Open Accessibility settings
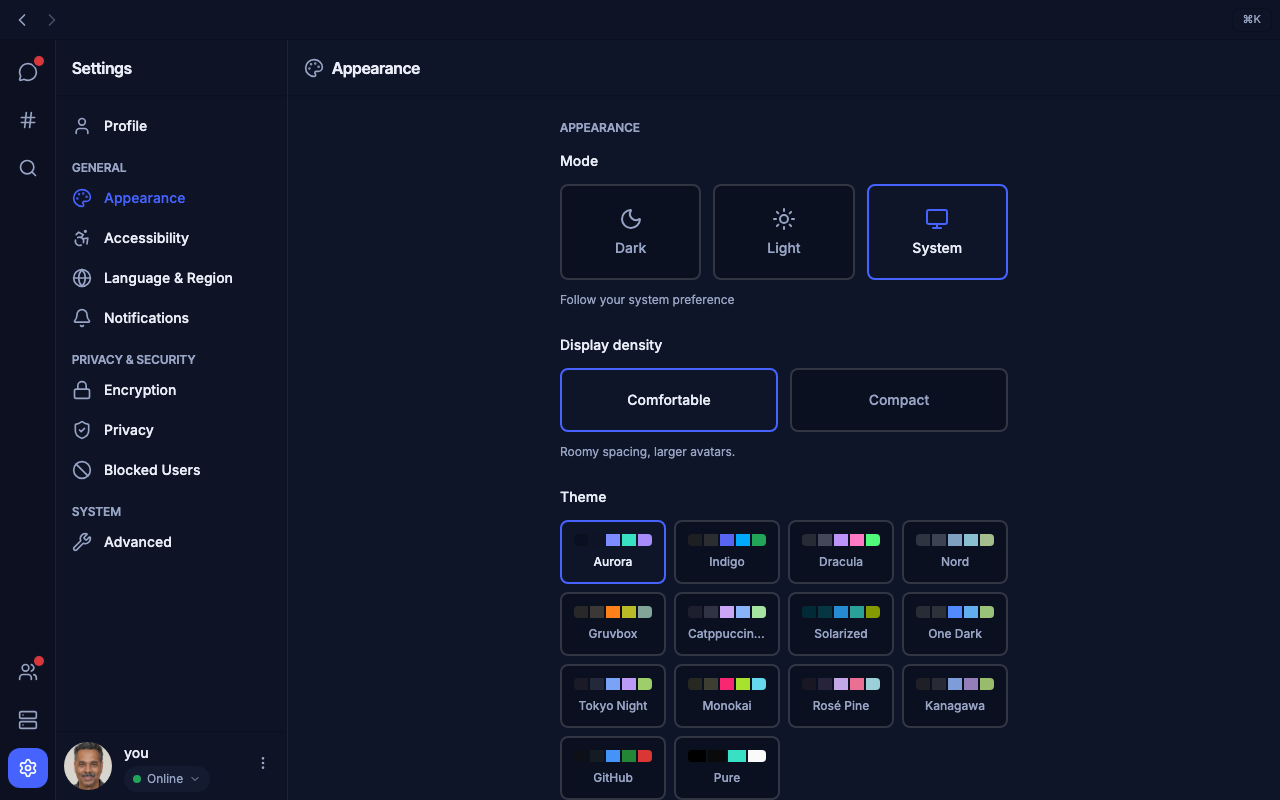 pyautogui.click(x=172, y=238)
